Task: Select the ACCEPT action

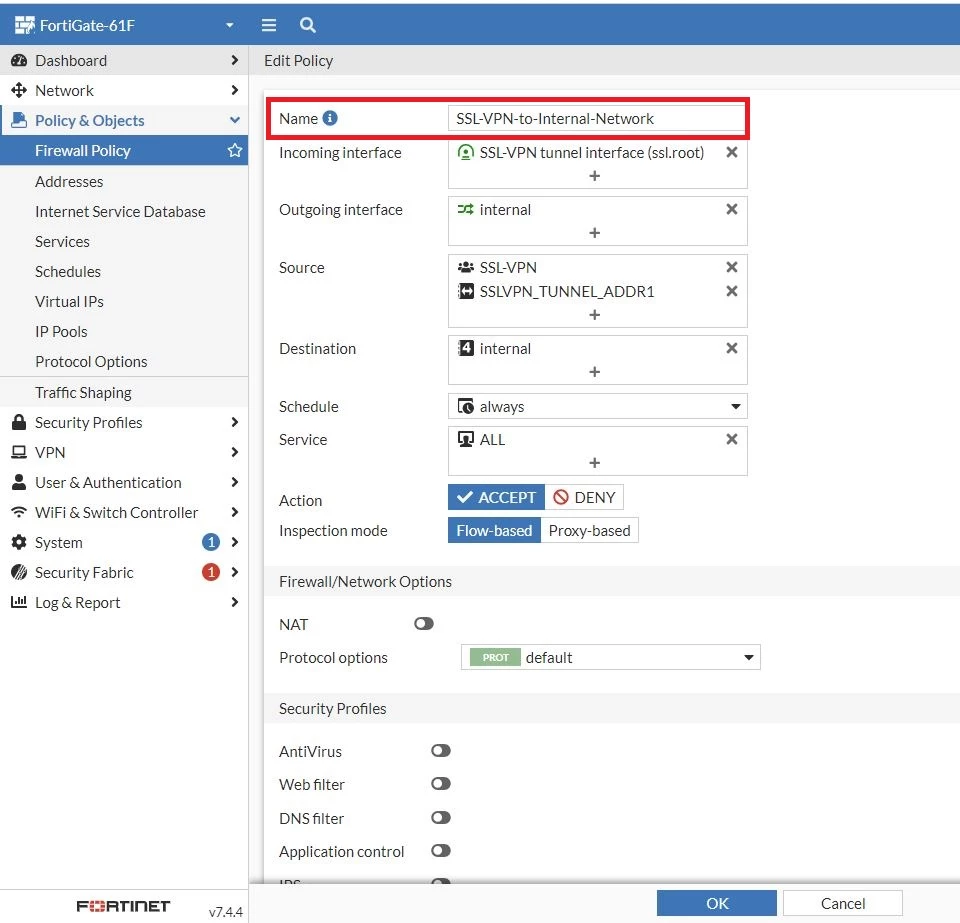Action: pos(497,497)
